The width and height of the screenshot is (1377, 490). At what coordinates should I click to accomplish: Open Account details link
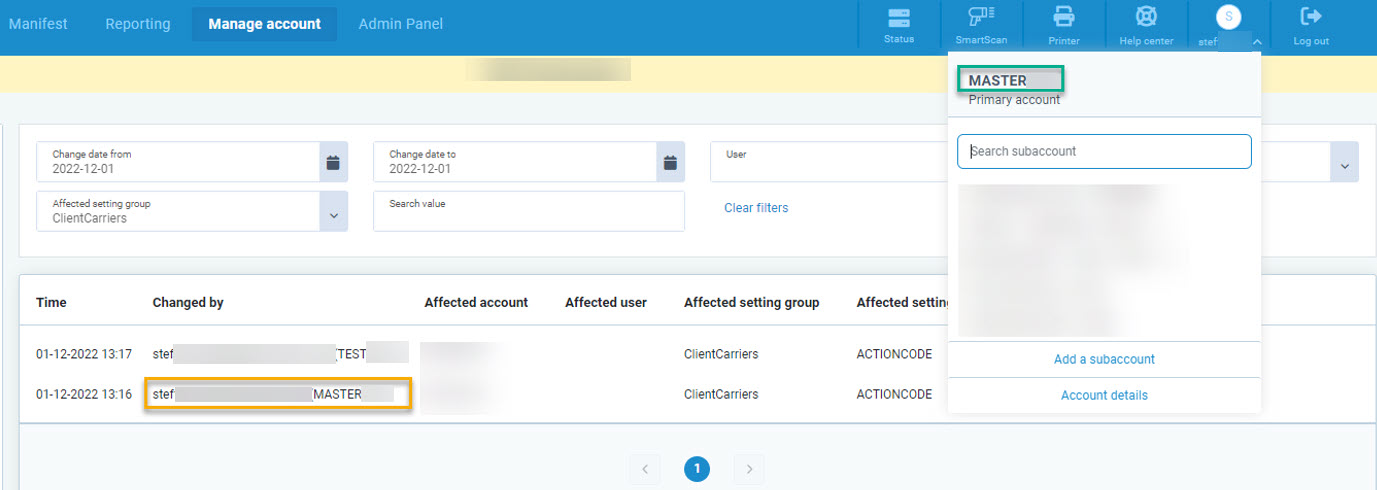pyautogui.click(x=1104, y=395)
